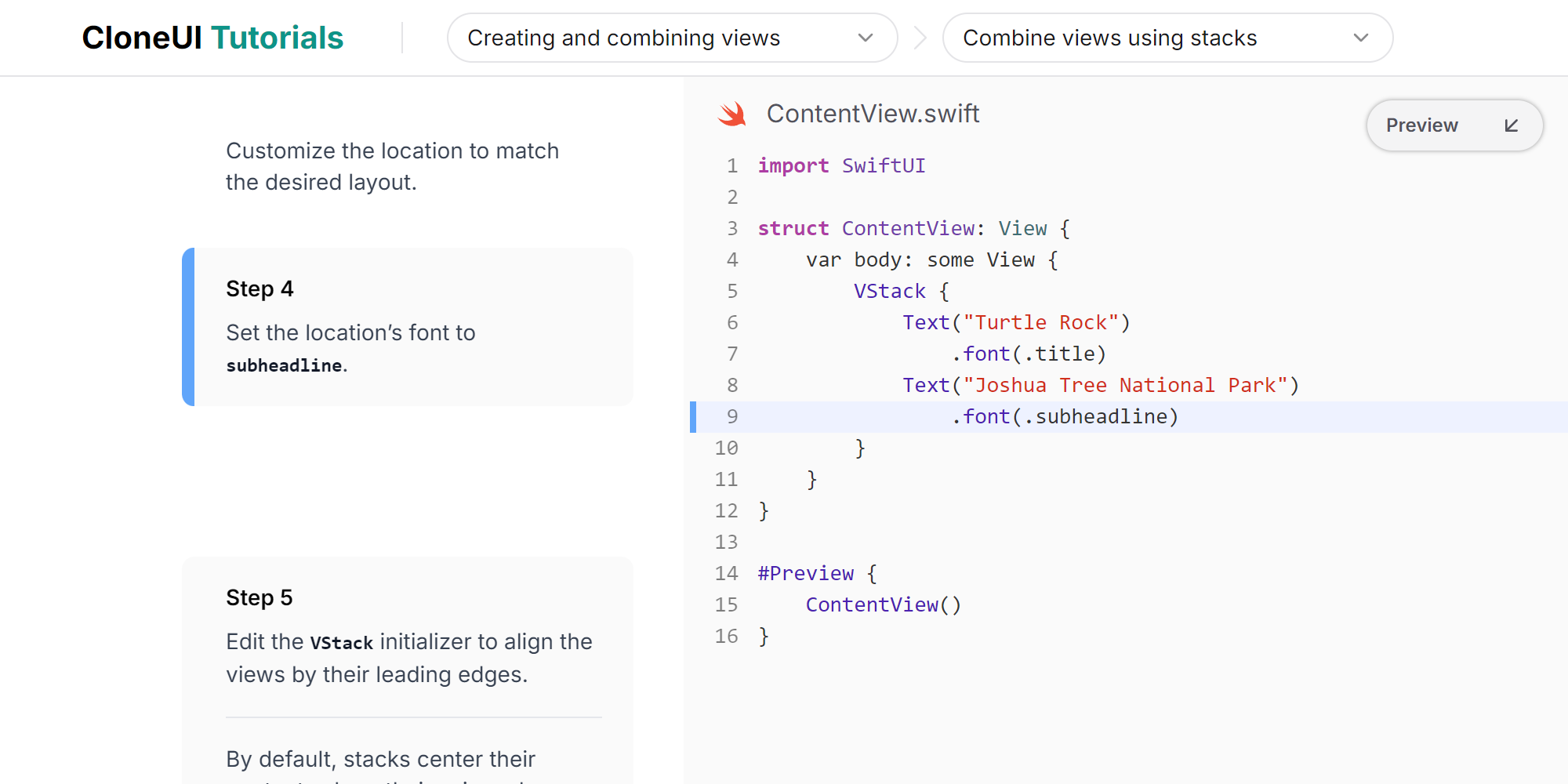
Task: Click the collapse arrow icon in Preview button
Action: click(1511, 125)
